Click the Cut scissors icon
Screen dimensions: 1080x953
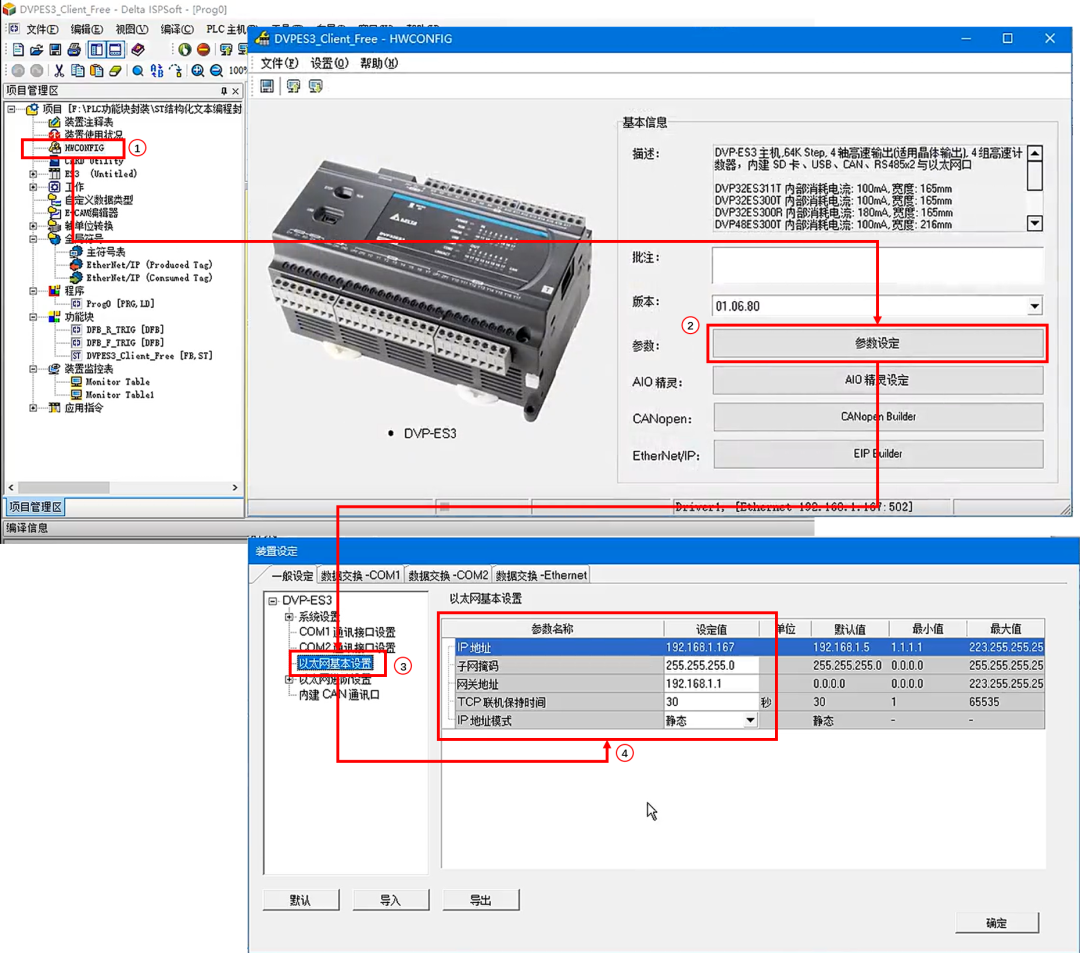click(x=59, y=70)
